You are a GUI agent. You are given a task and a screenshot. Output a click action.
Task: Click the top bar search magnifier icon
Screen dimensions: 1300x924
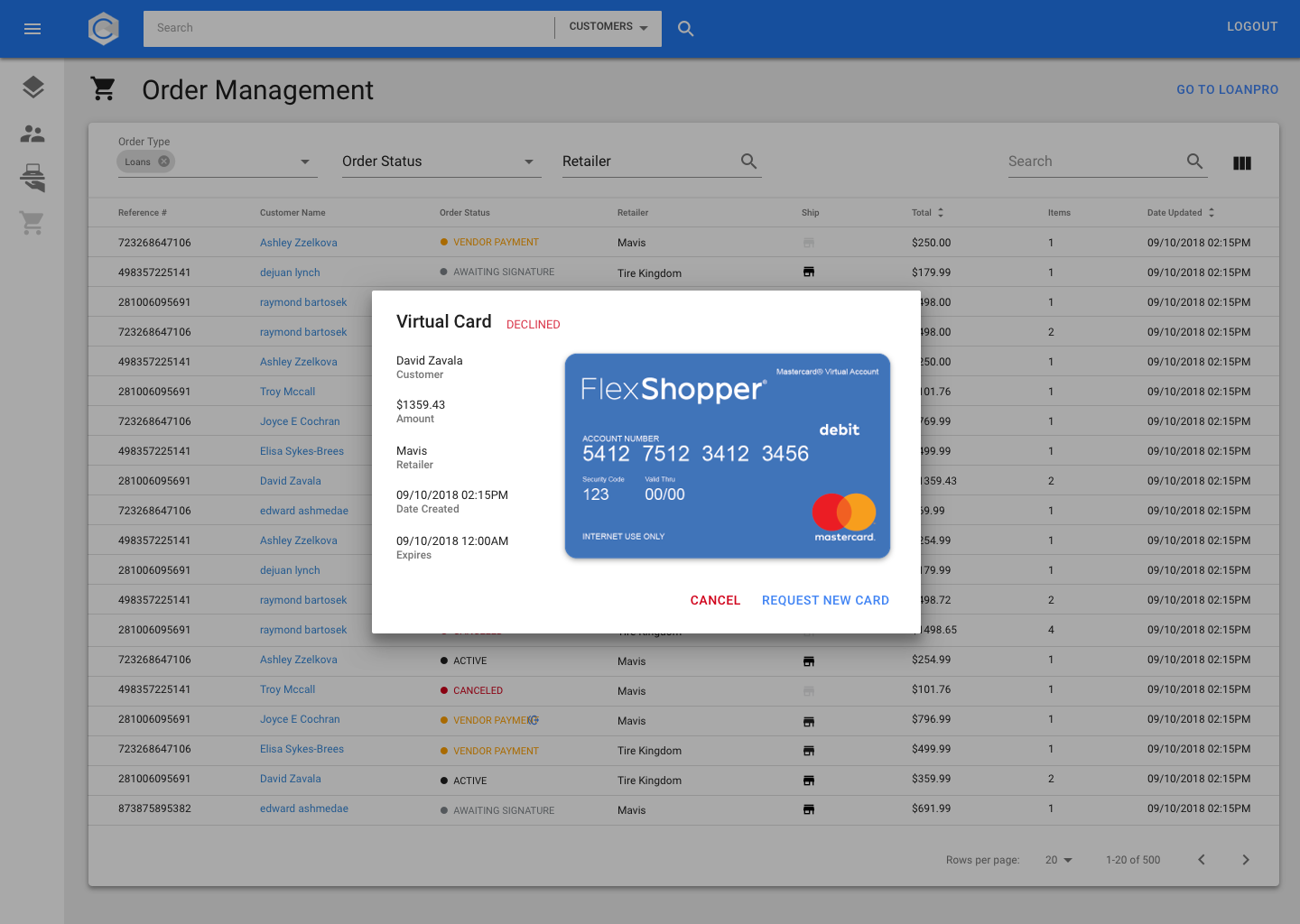tap(686, 29)
